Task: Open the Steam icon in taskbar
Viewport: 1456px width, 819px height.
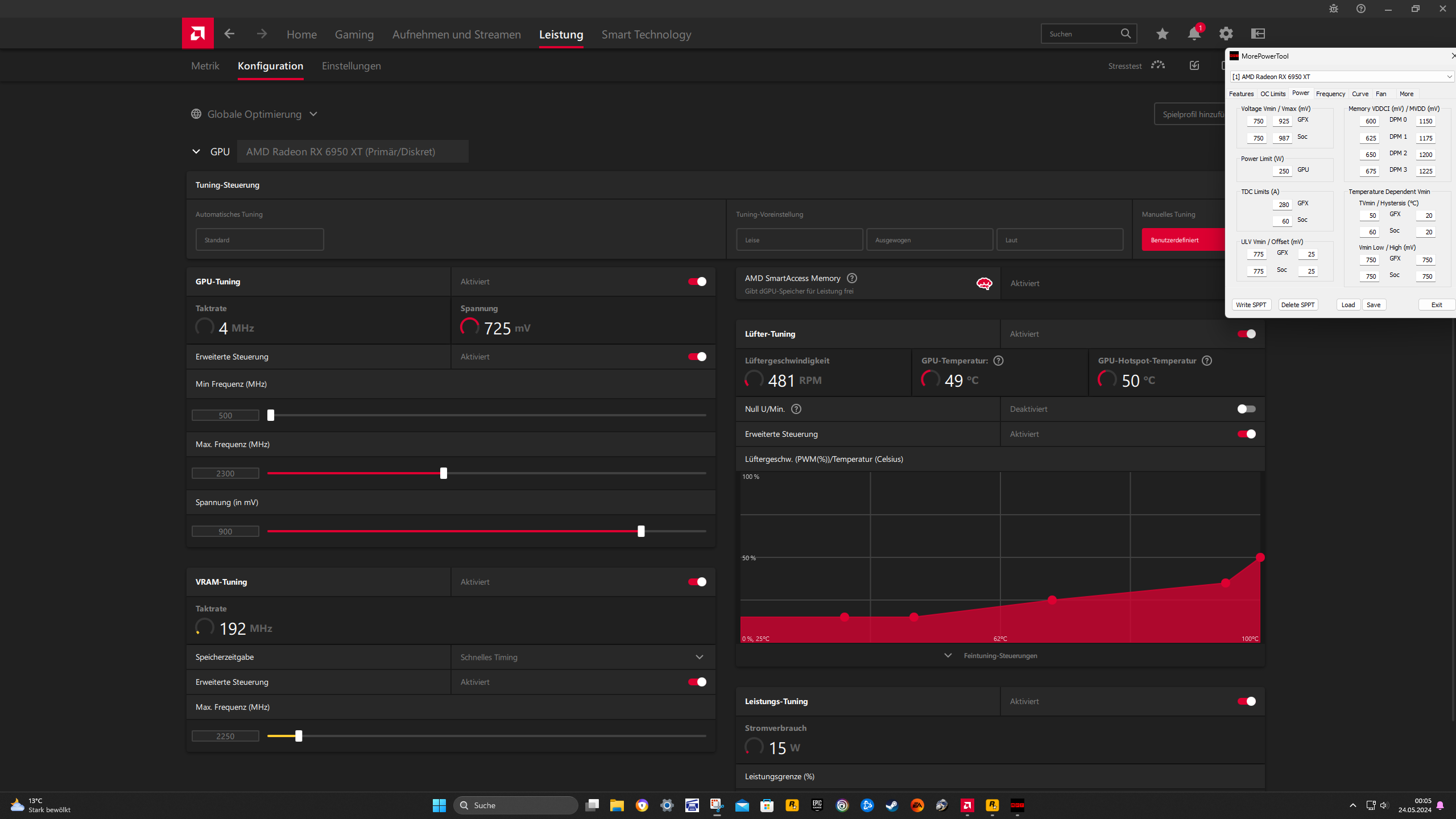Action: (892, 805)
